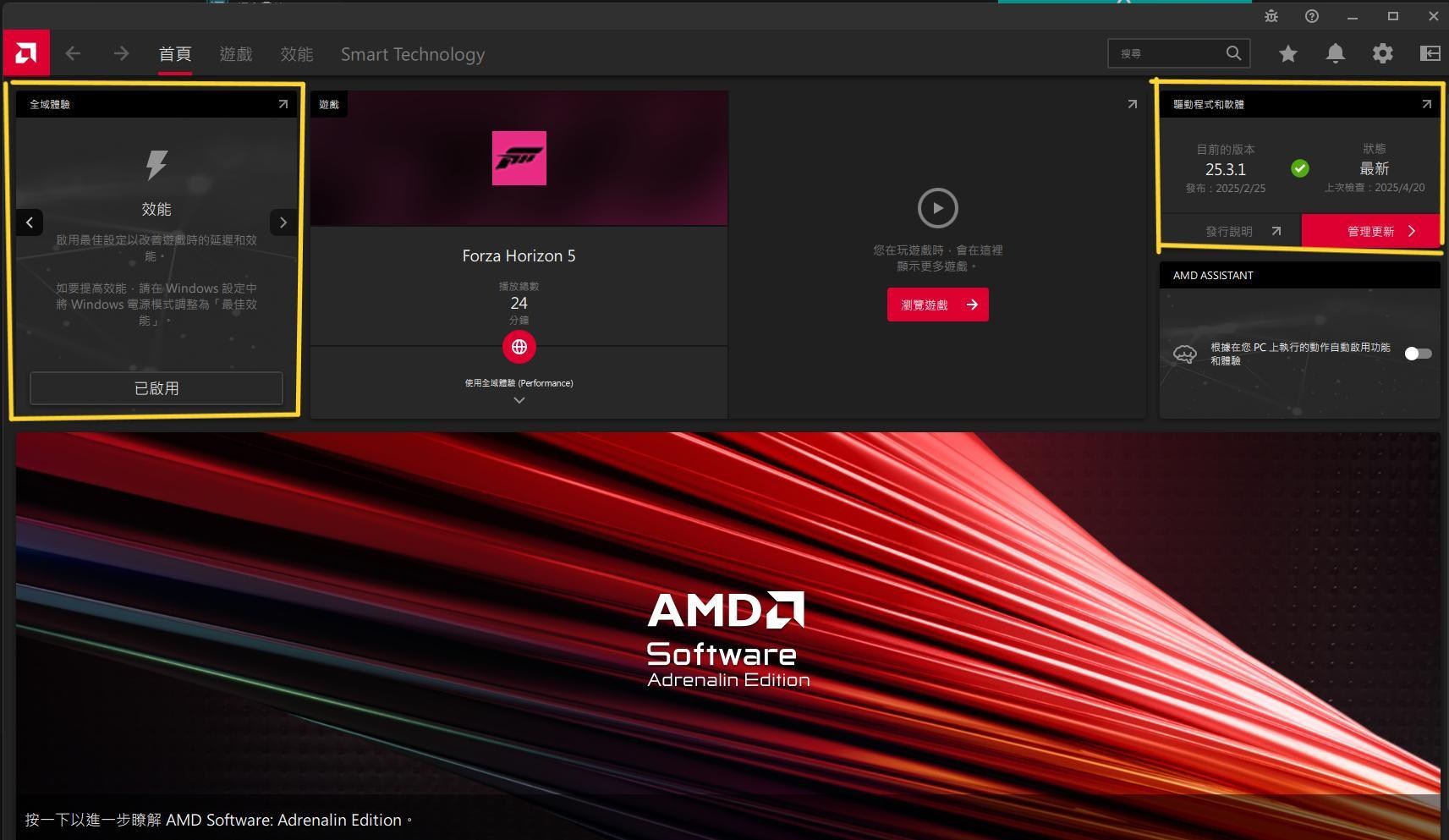The height and width of the screenshot is (840, 1449).
Task: Click the green up-to-date check icon
Action: coord(1300,168)
